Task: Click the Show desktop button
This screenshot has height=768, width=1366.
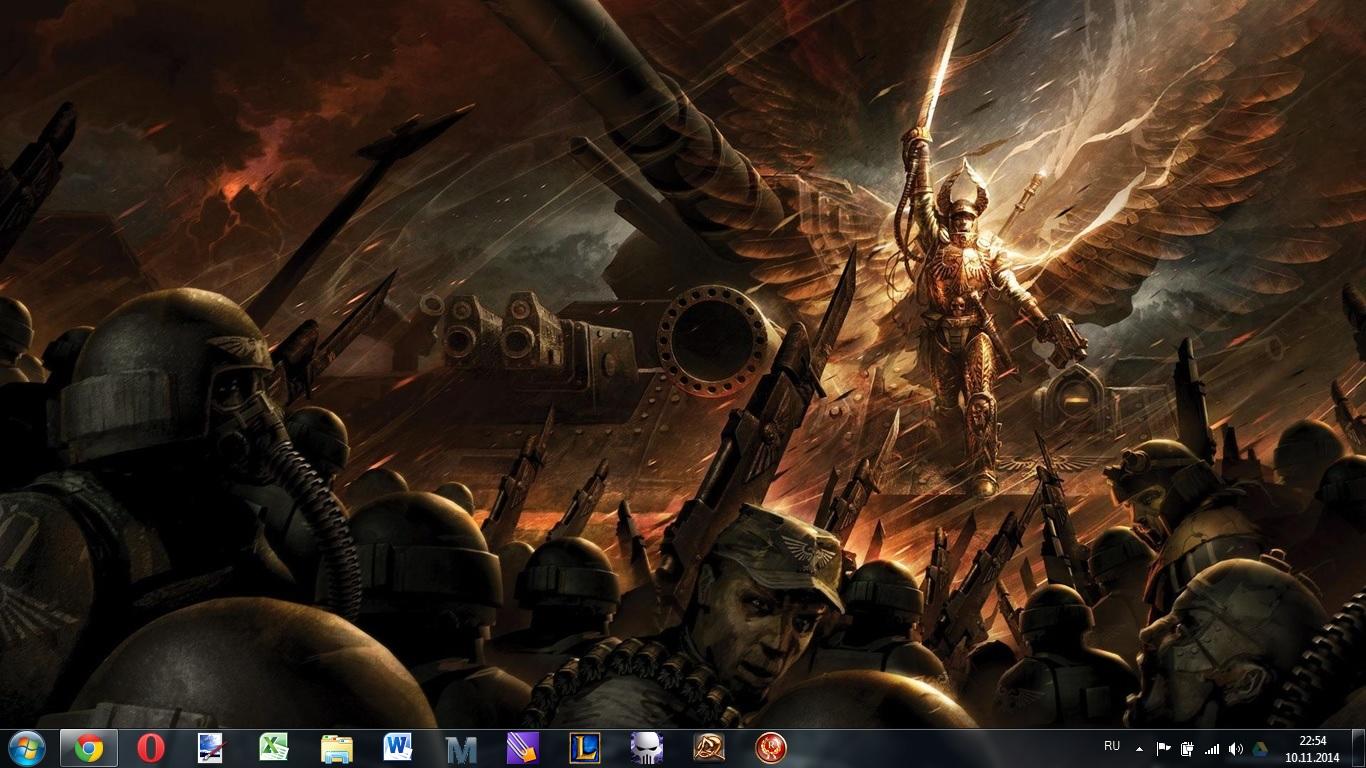Action: pyautogui.click(x=1358, y=748)
